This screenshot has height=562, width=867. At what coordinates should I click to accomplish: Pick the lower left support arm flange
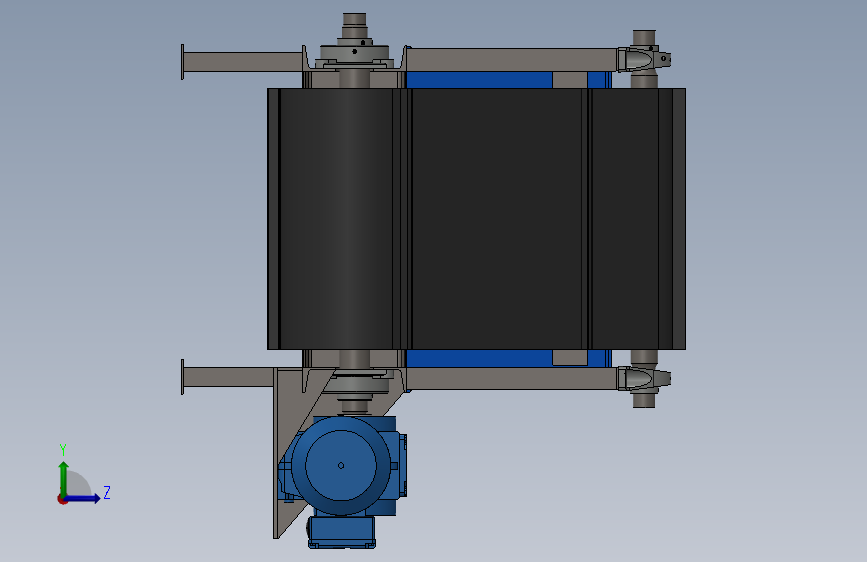point(182,377)
